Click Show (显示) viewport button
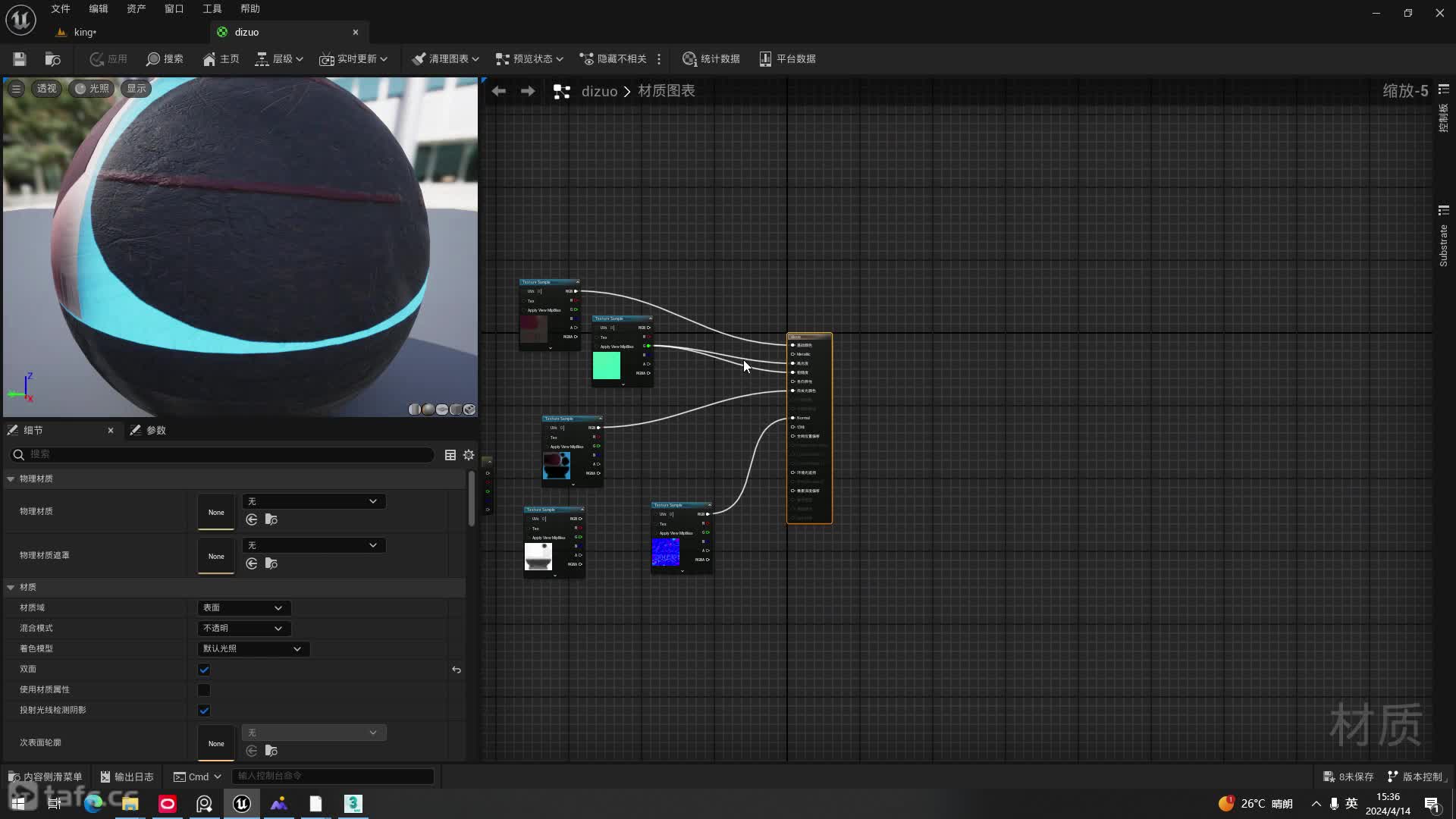The width and height of the screenshot is (1456, 819). [136, 88]
